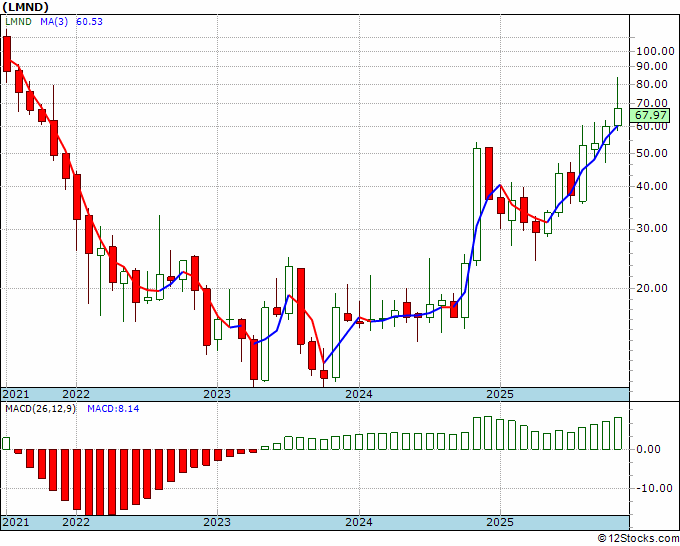Click 2023 on the price chart timeline
Viewport: 680px width, 546px height.
217,394
